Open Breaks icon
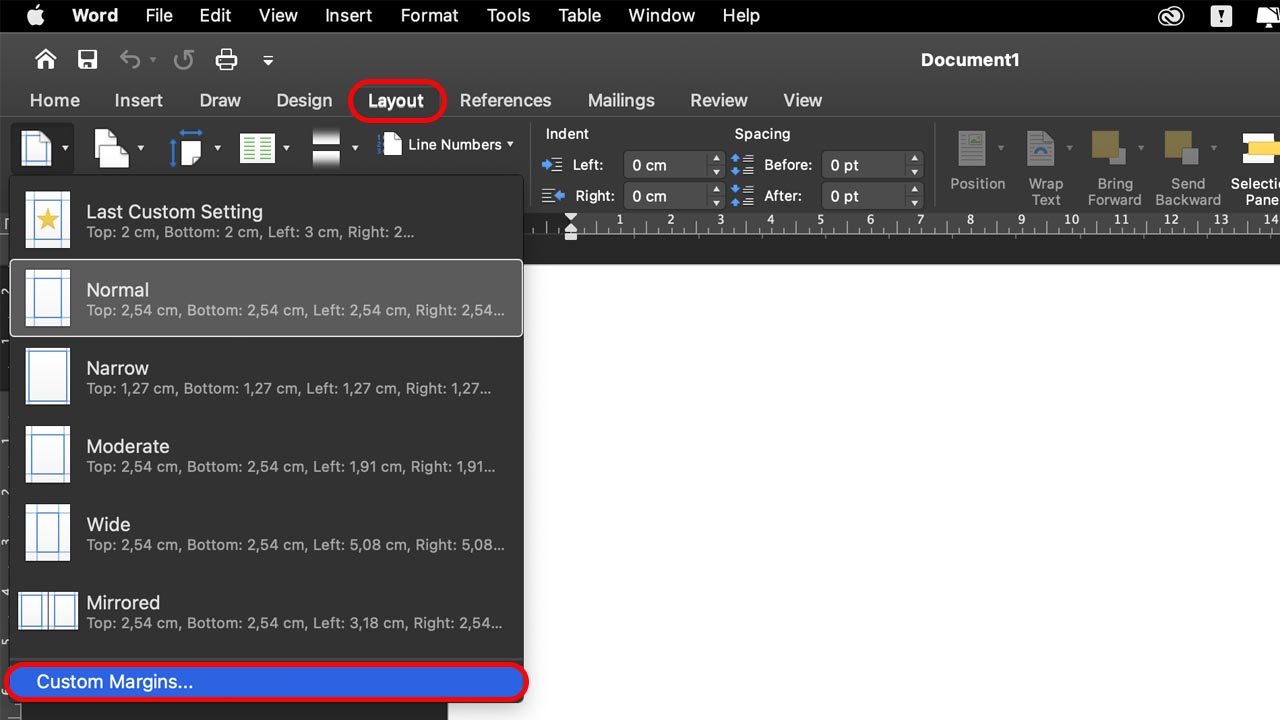 click(327, 148)
